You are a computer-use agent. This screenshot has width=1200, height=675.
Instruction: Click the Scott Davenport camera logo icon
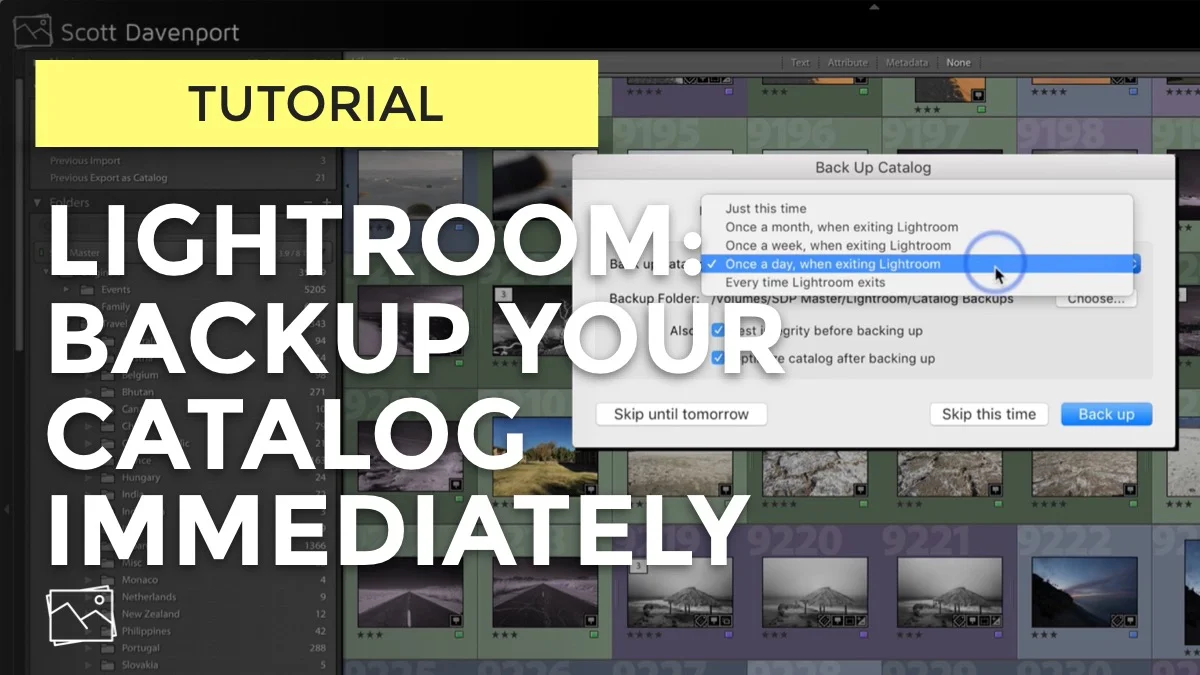31,31
